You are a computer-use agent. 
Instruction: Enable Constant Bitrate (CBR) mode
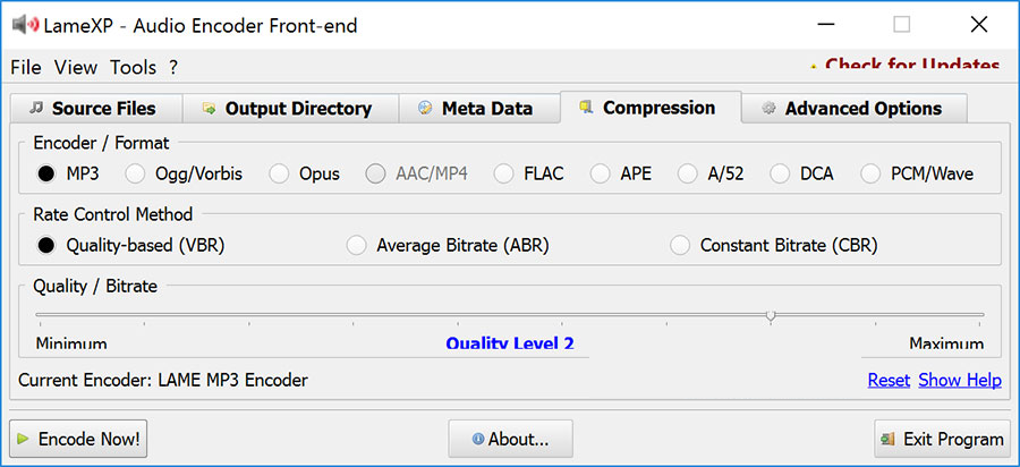[x=680, y=245]
